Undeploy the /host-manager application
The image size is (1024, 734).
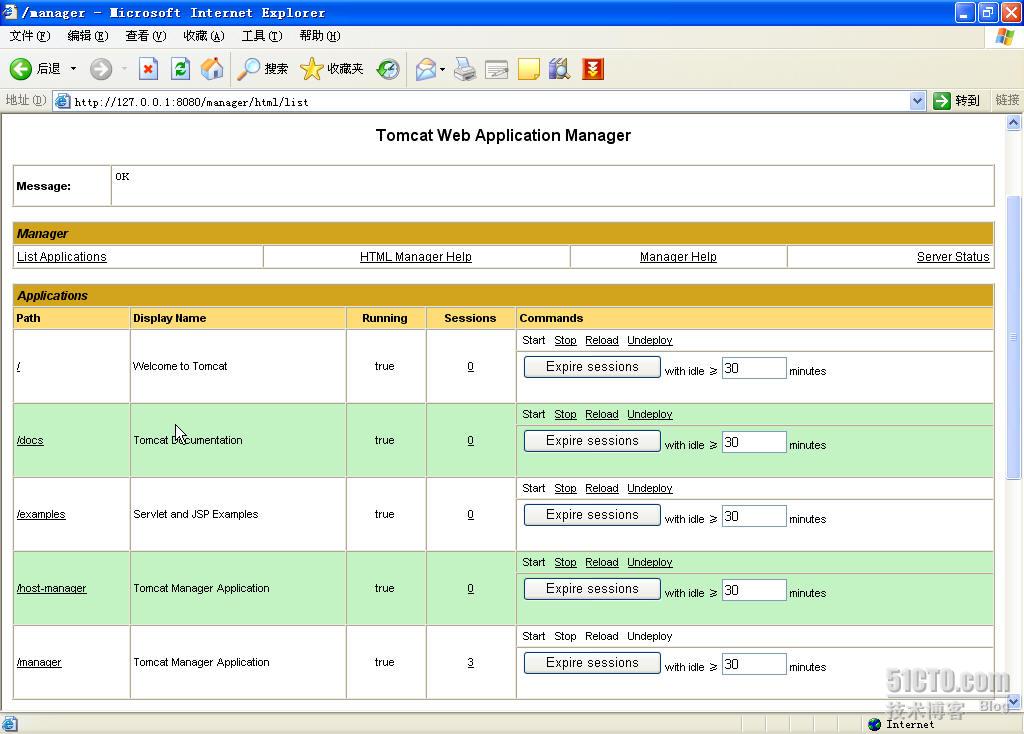pyautogui.click(x=649, y=562)
